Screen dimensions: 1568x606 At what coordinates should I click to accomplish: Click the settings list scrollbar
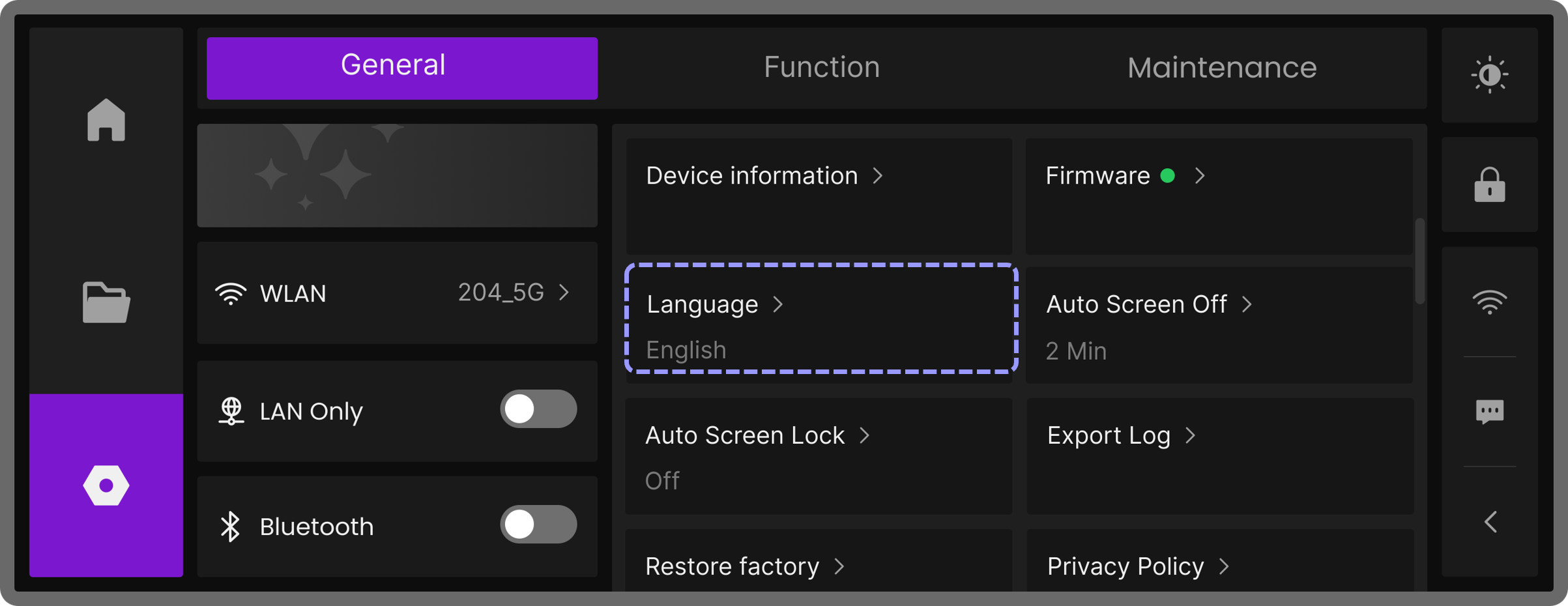(1419, 261)
